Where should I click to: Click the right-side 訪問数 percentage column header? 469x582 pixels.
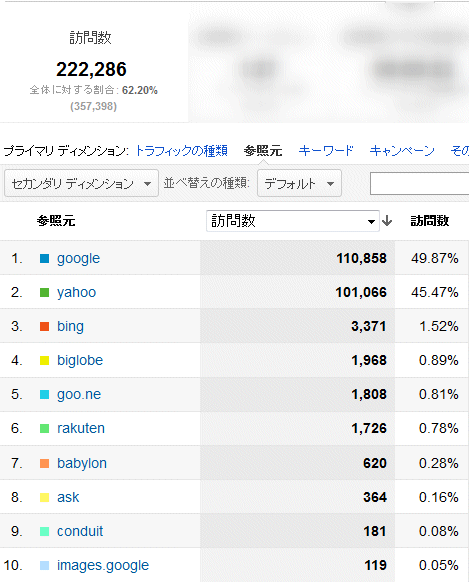coord(430,221)
